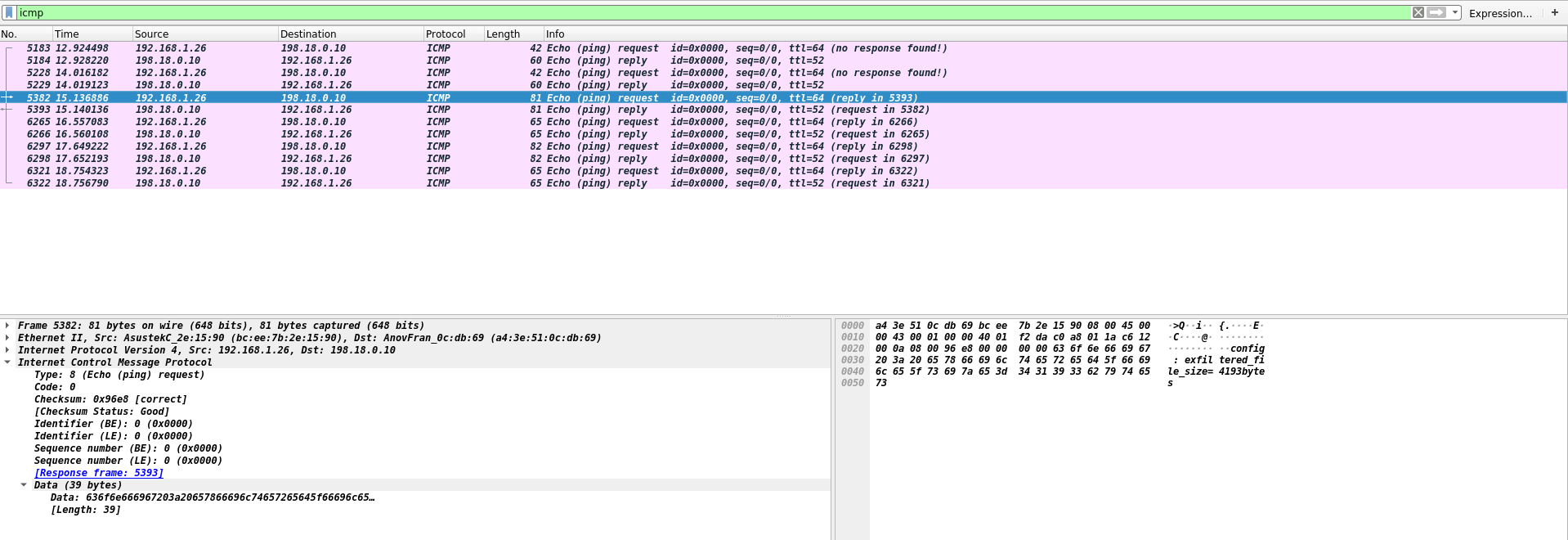Select the [Length: 39] field
This screenshot has height=540, width=1568.
coord(86,510)
